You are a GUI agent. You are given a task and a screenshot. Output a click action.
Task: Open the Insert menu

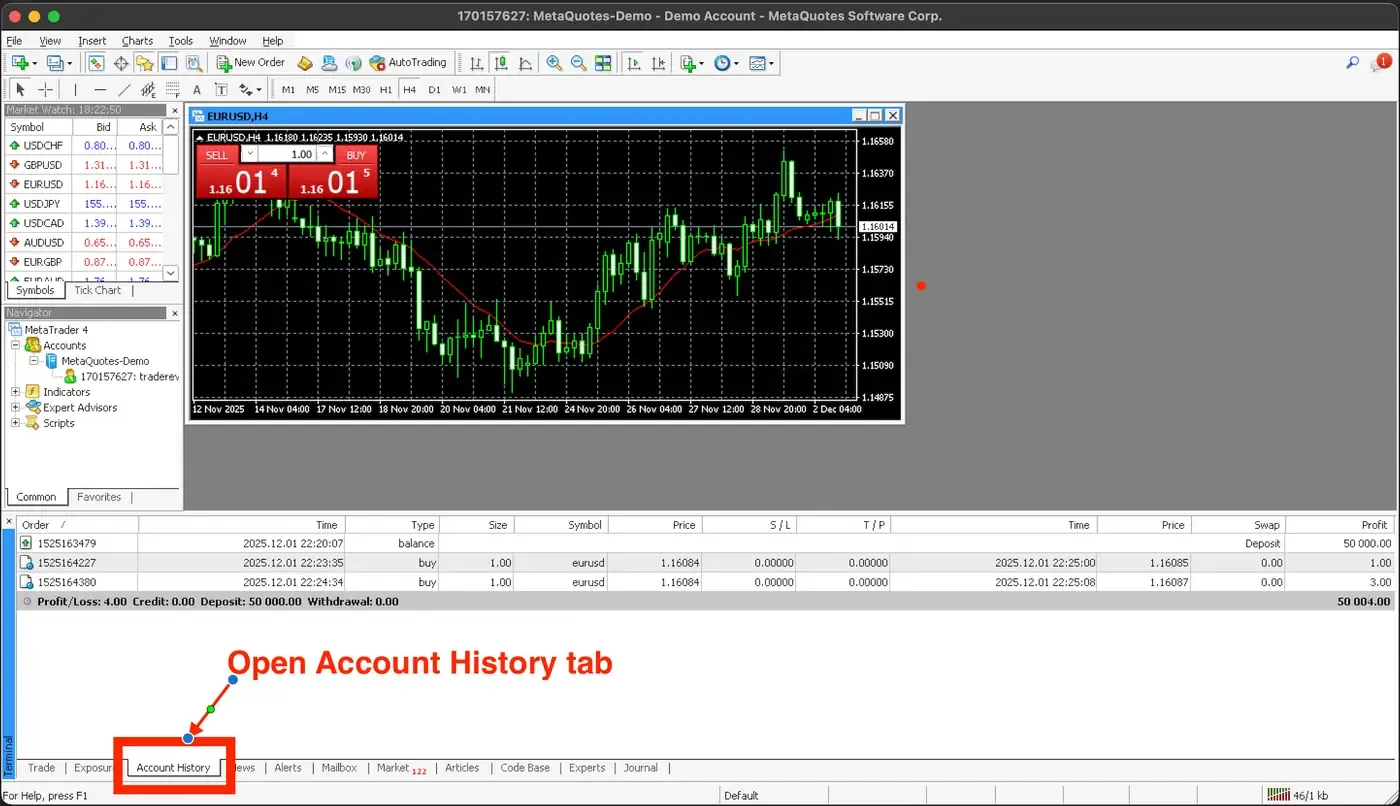[x=92, y=41]
